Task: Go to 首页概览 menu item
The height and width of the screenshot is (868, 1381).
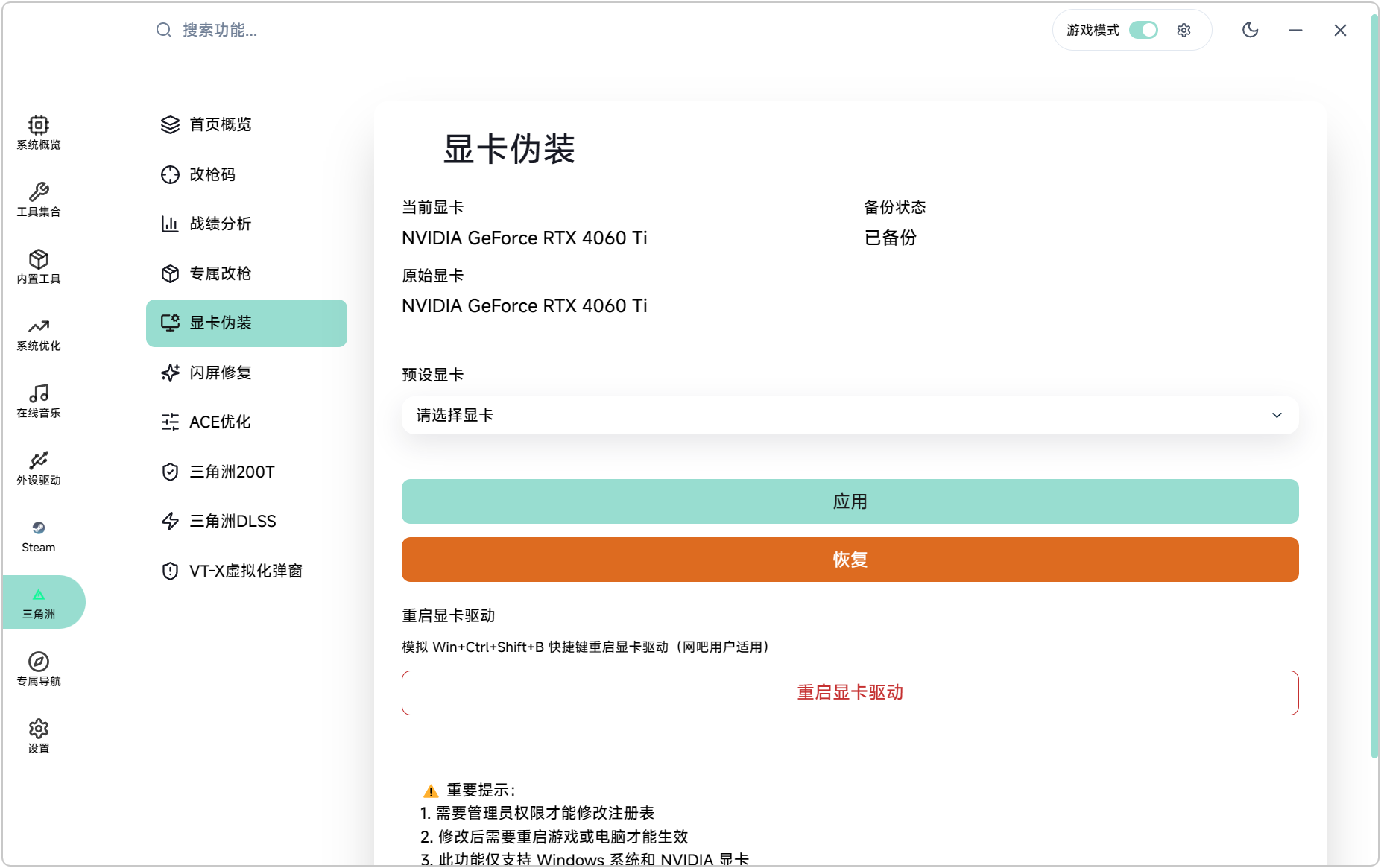Action: tap(246, 124)
